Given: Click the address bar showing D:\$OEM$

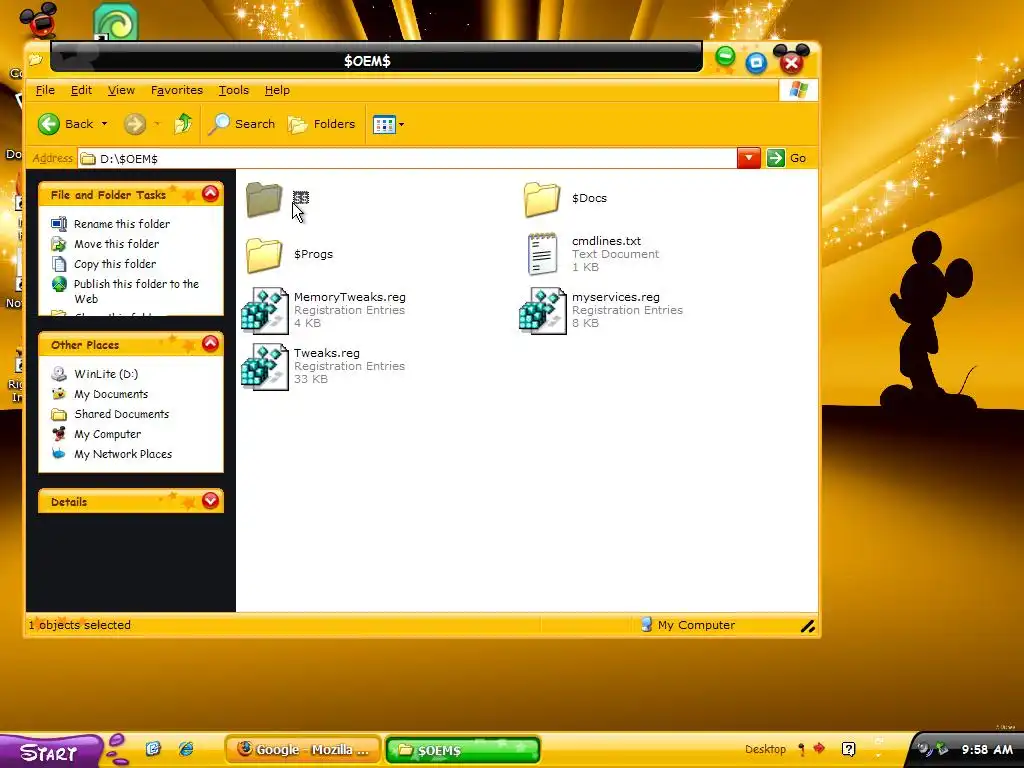Looking at the screenshot, I should click(408, 159).
